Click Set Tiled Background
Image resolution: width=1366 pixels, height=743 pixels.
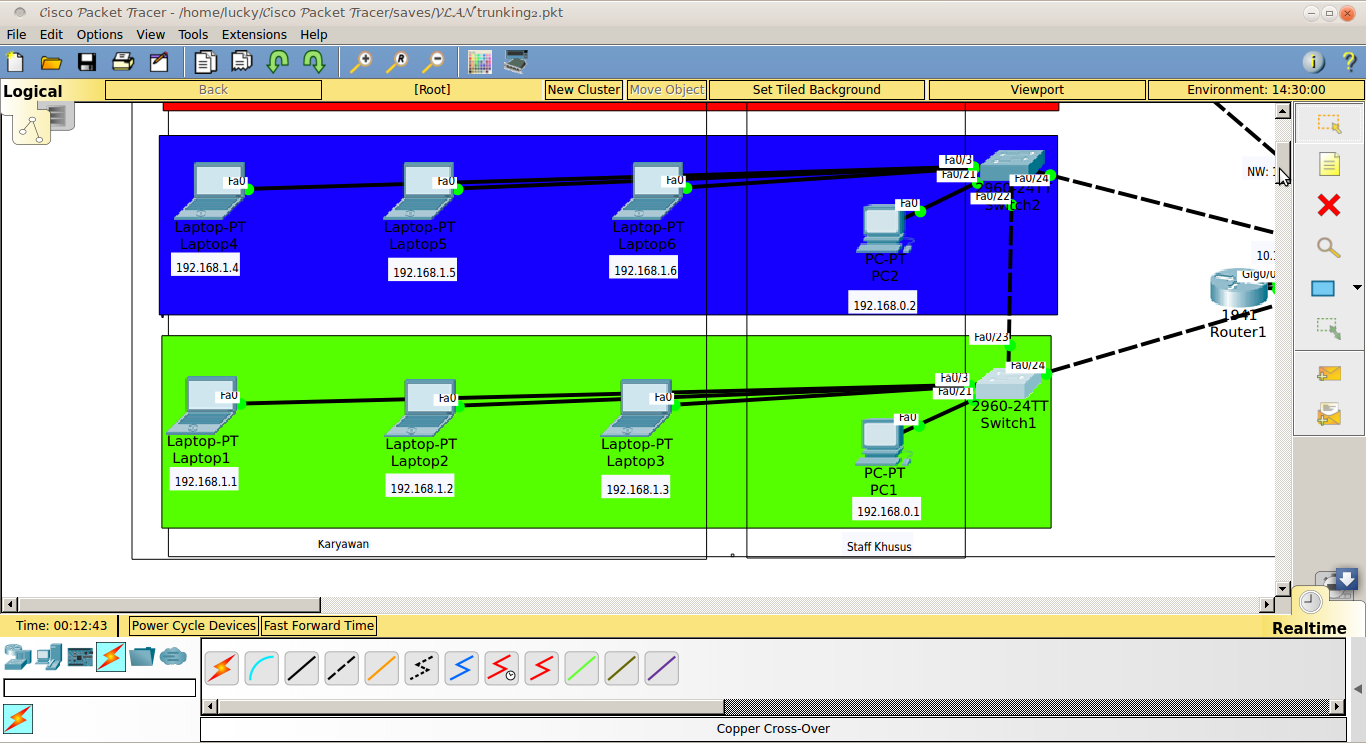pyautogui.click(x=817, y=89)
